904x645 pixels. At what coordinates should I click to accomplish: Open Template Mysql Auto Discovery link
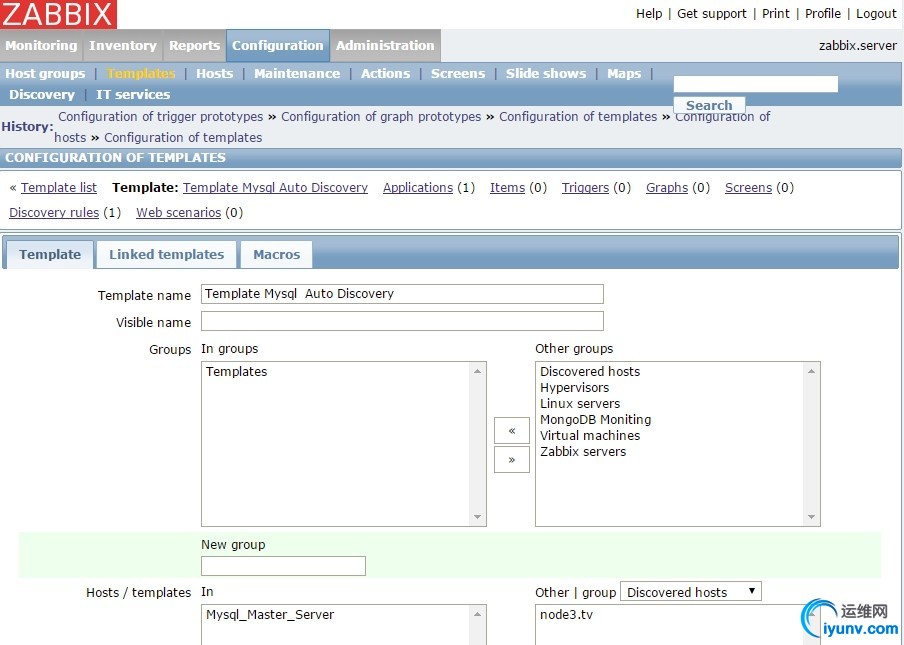[x=276, y=188]
